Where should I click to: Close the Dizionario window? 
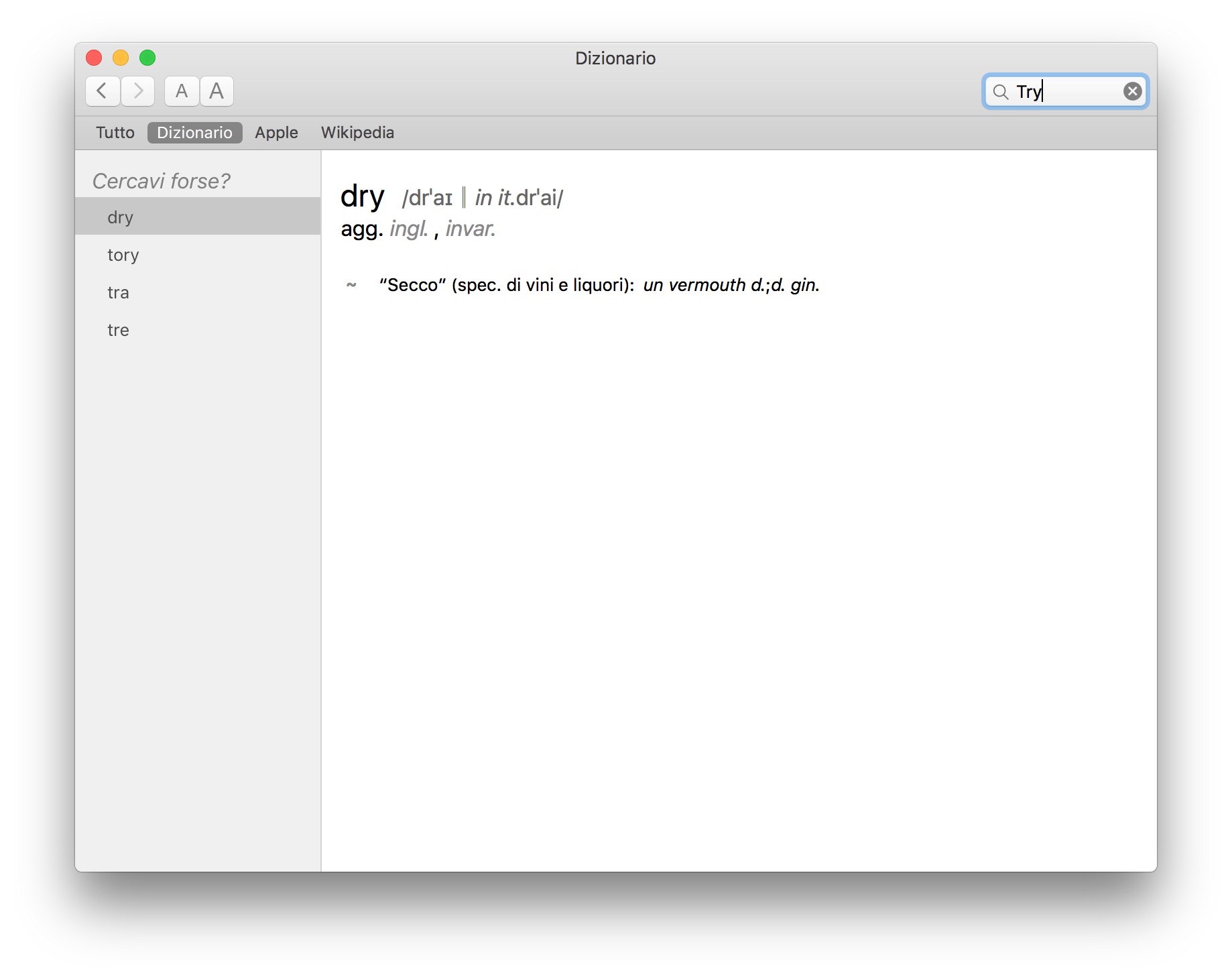click(94, 58)
